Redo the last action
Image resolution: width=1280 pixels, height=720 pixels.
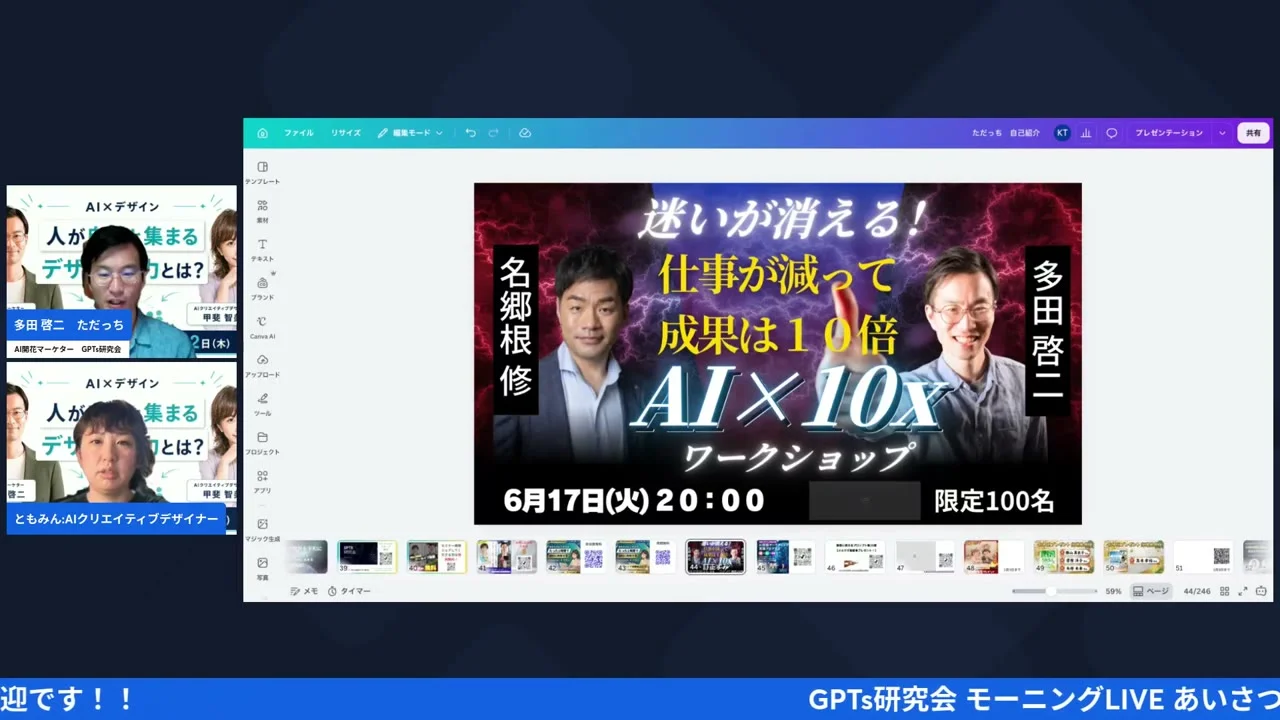point(493,133)
